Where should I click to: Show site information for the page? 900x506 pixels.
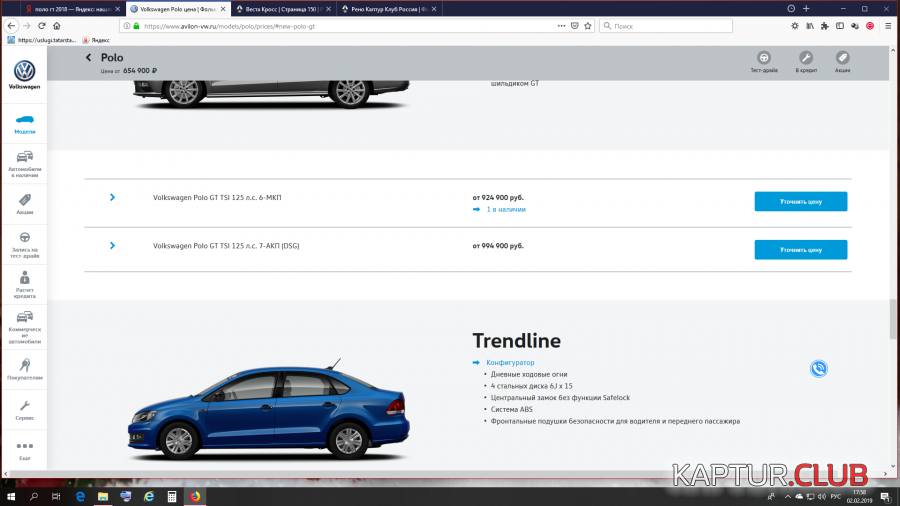[127, 26]
